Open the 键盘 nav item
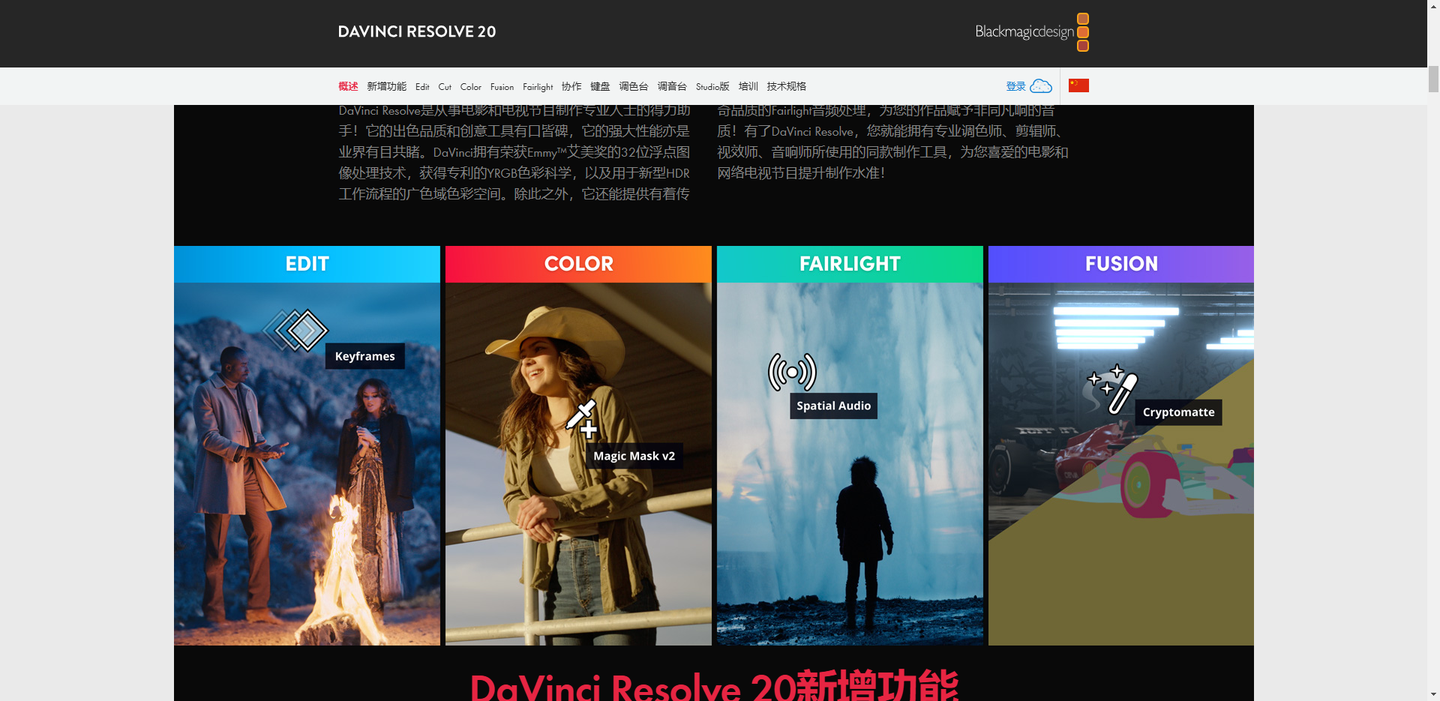1440x701 pixels. tap(600, 87)
